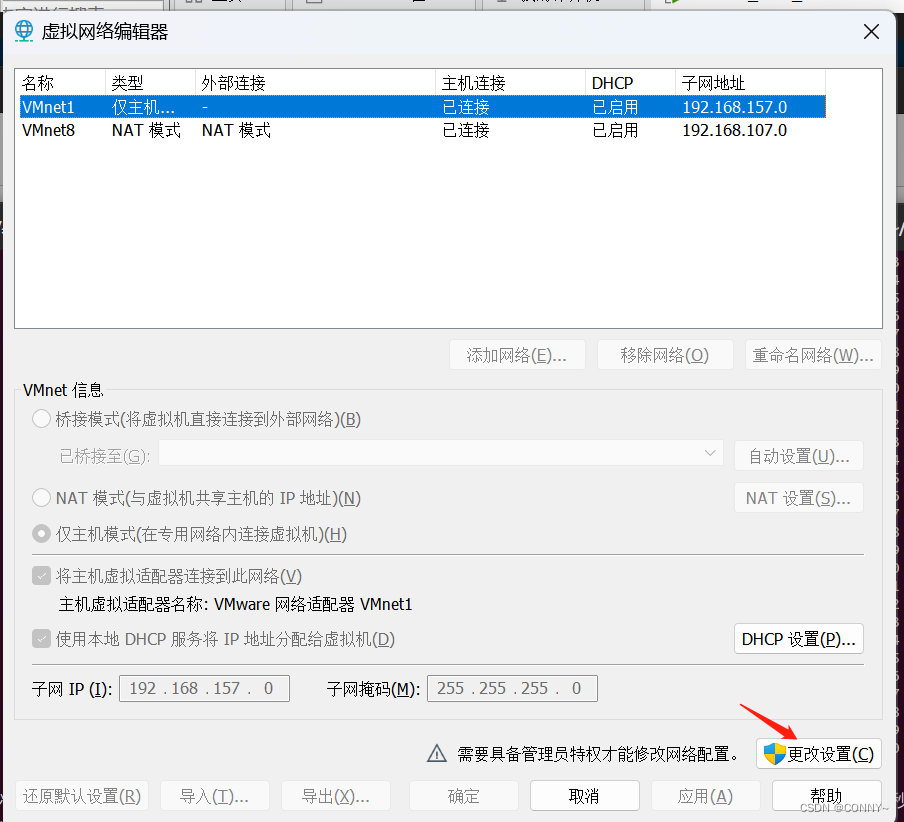Viewport: 904px width, 822px height.
Task: Click 已启用 DHCP cell in the VMnet8 row
Action: coord(615,130)
